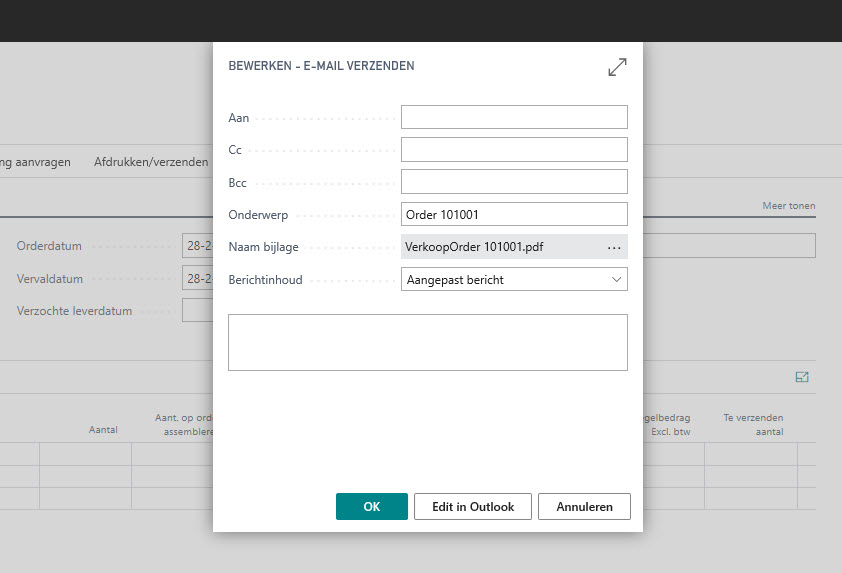Open the lines section pop-out icon
Image resolution: width=842 pixels, height=573 pixels.
point(801,377)
